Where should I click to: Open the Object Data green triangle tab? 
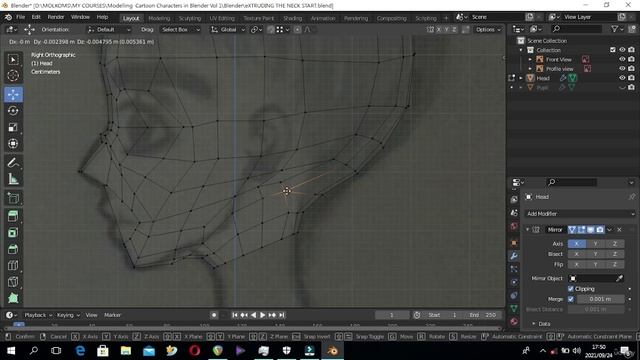pyautogui.click(x=514, y=309)
